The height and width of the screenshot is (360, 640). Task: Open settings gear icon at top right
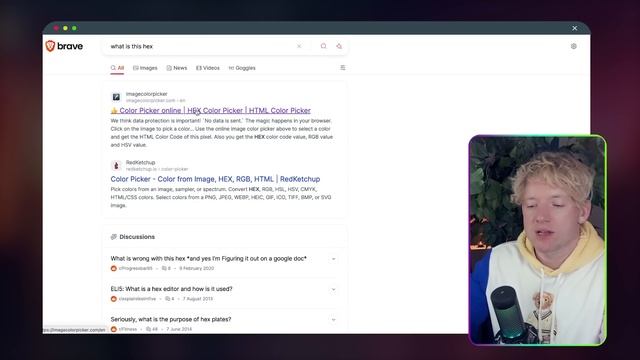(x=573, y=46)
